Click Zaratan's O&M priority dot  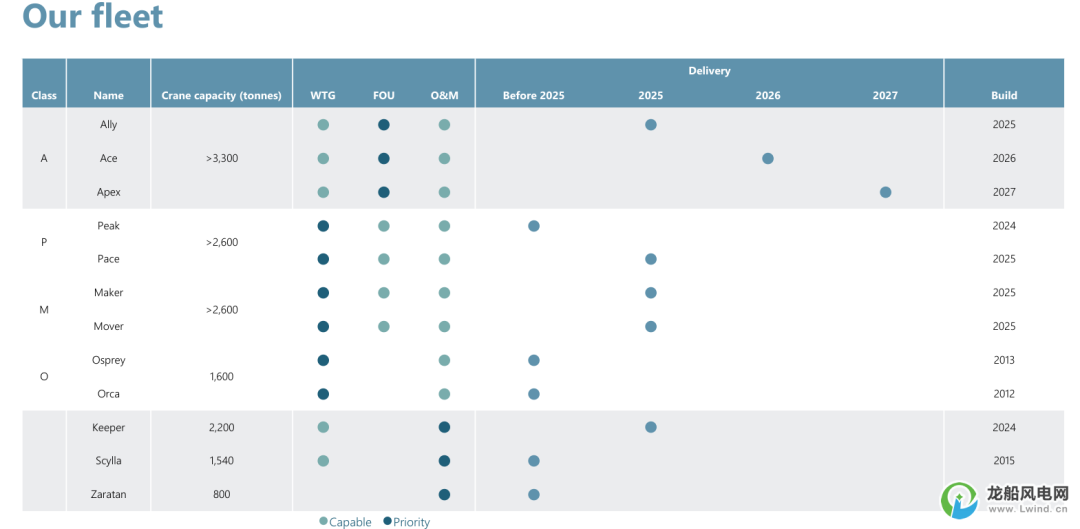(x=444, y=494)
